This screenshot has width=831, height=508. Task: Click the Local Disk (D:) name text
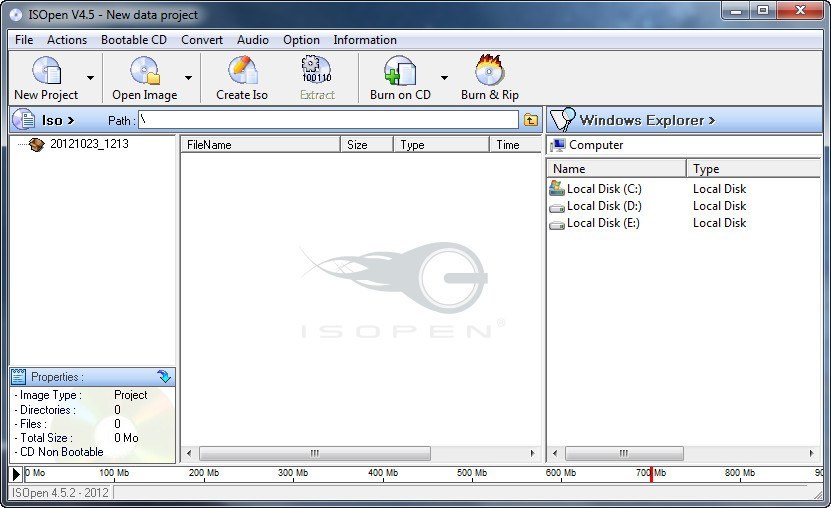point(604,206)
